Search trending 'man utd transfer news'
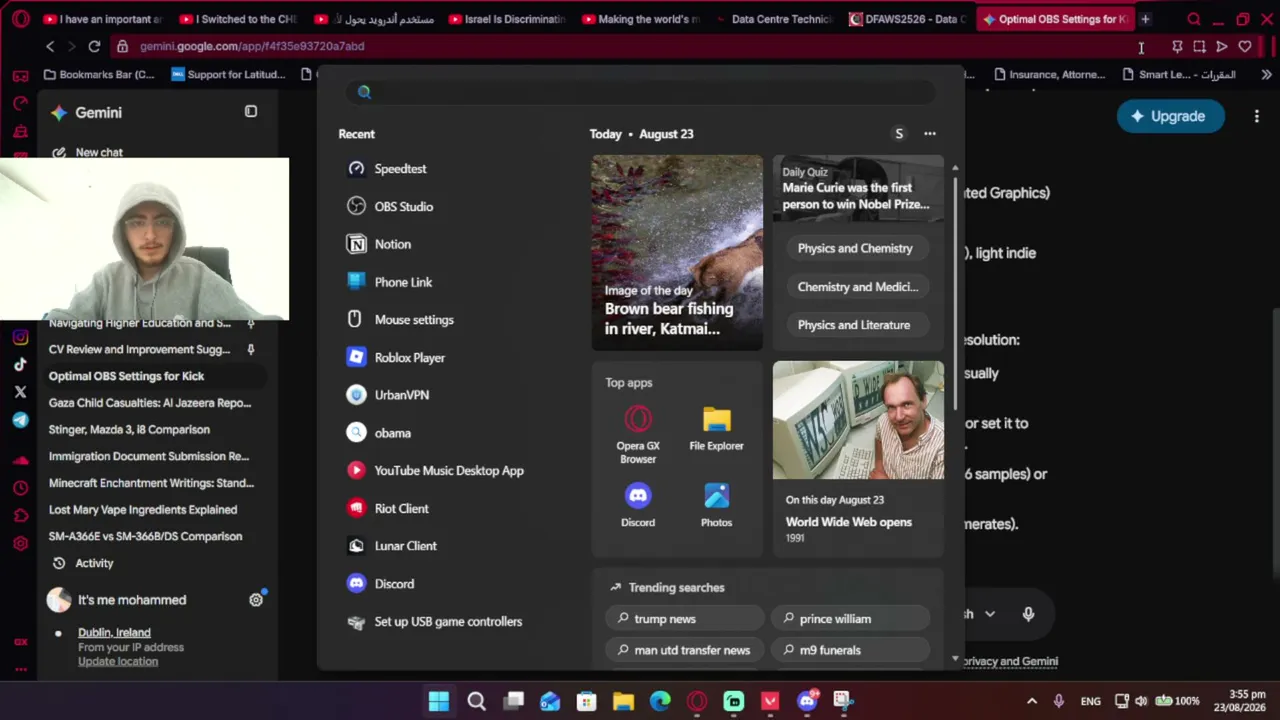This screenshot has width=1280, height=720. click(x=684, y=650)
